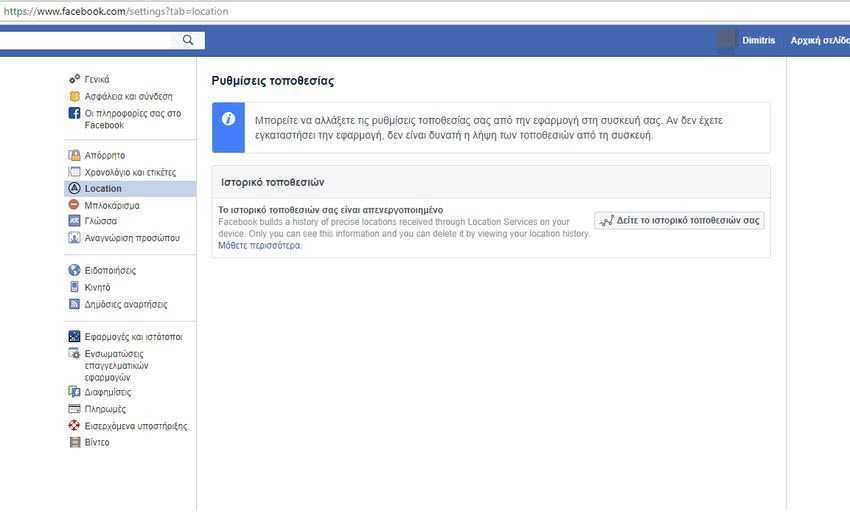Click the Face recognition icon
The height and width of the screenshot is (517, 850).
(74, 237)
